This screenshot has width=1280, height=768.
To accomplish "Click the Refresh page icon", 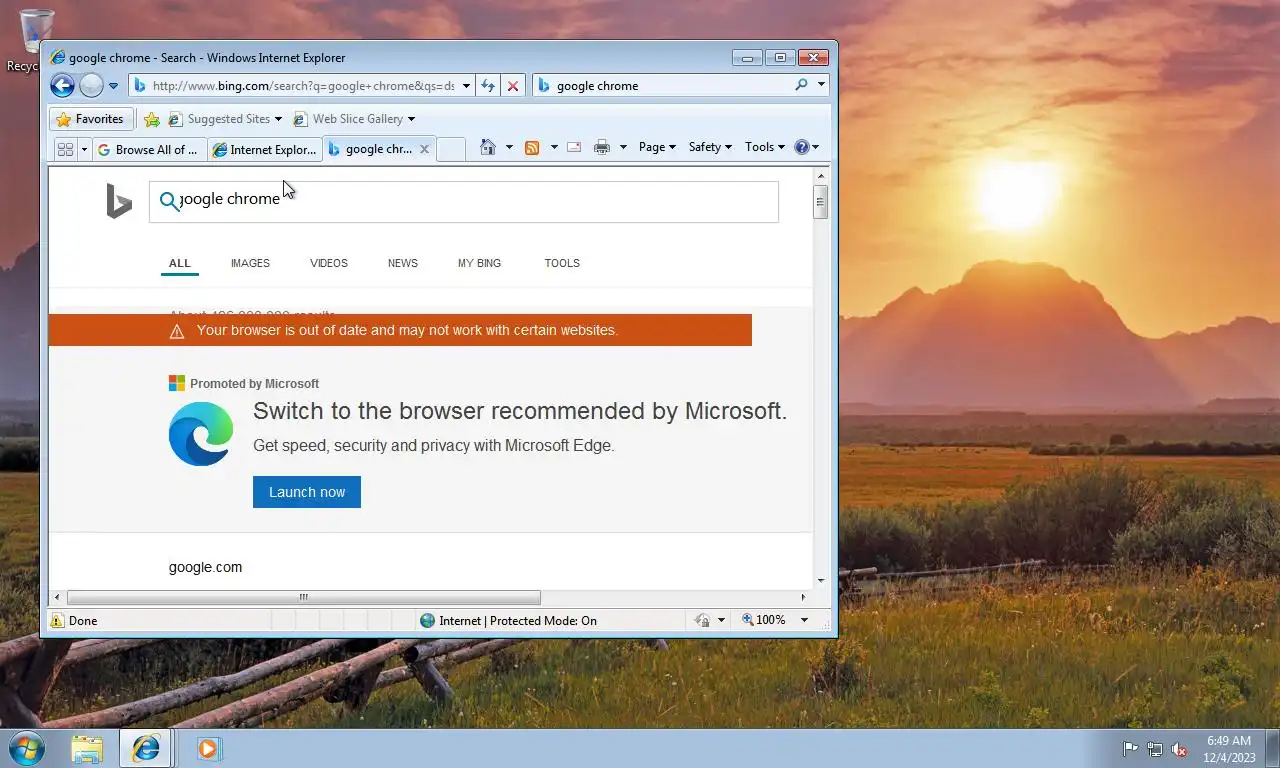I will 488,86.
